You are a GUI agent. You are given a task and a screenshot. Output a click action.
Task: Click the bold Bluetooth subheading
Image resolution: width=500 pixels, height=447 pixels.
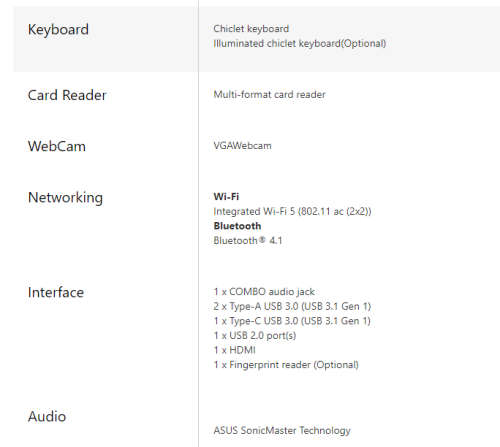237,226
